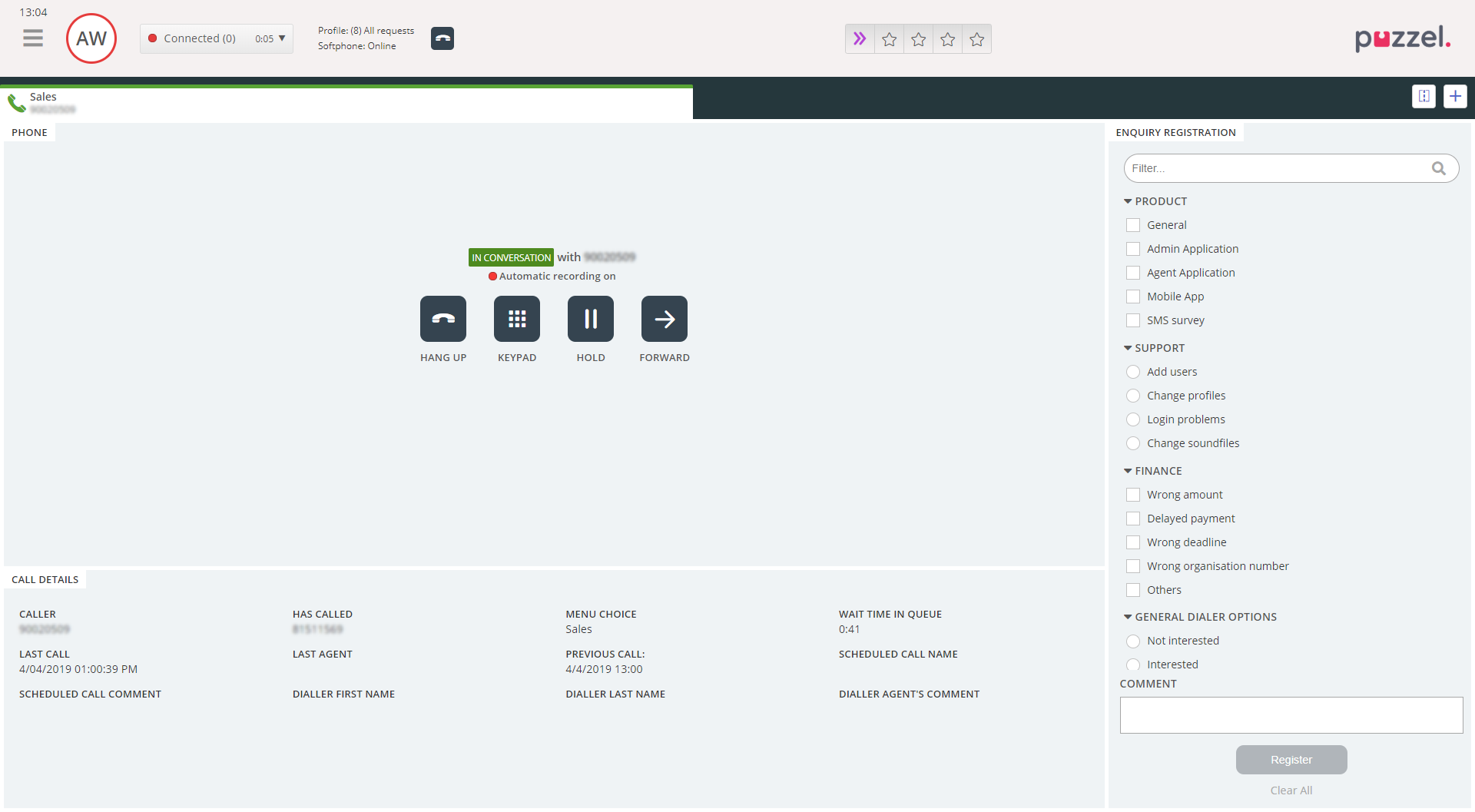The width and height of the screenshot is (1475, 812).
Task: Forward the active call
Action: coord(665,319)
